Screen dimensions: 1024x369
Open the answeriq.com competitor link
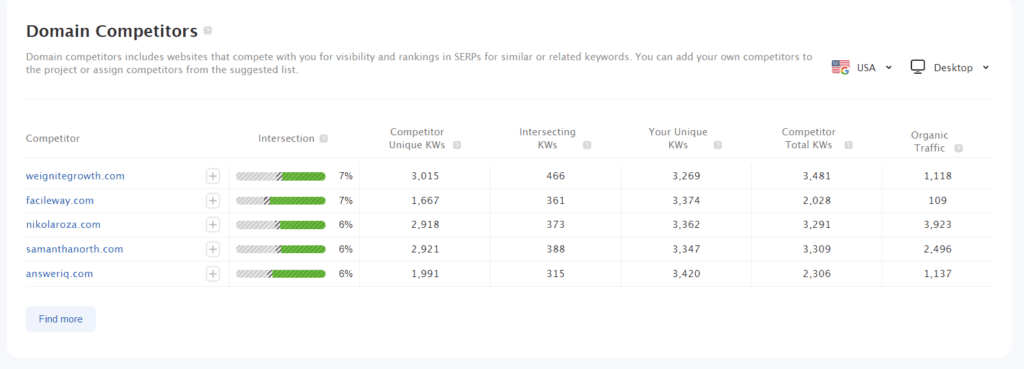tap(59, 274)
